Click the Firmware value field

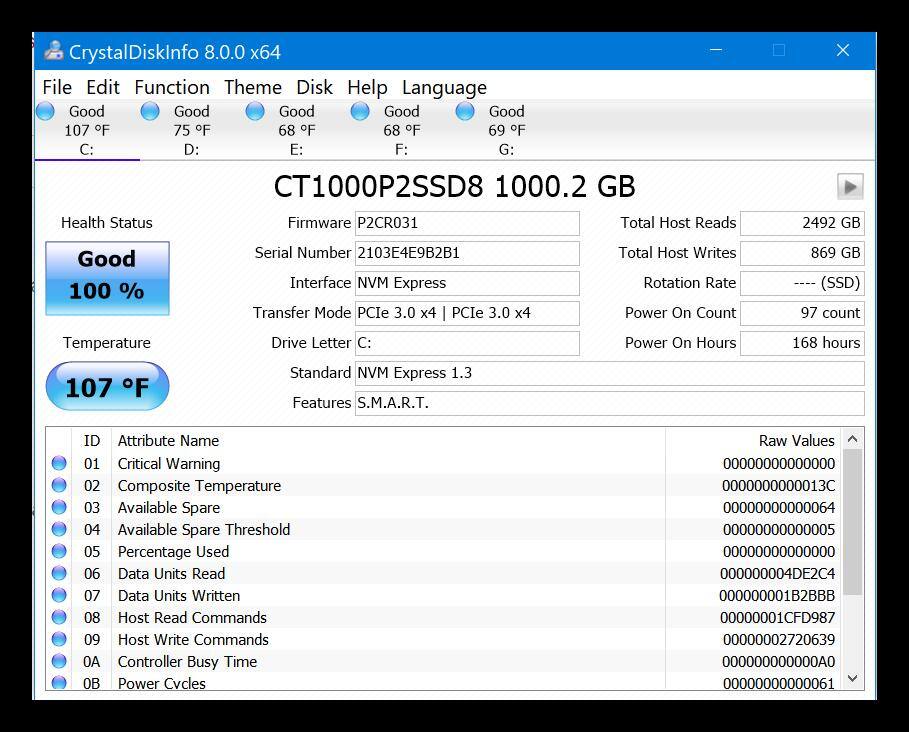tap(467, 223)
